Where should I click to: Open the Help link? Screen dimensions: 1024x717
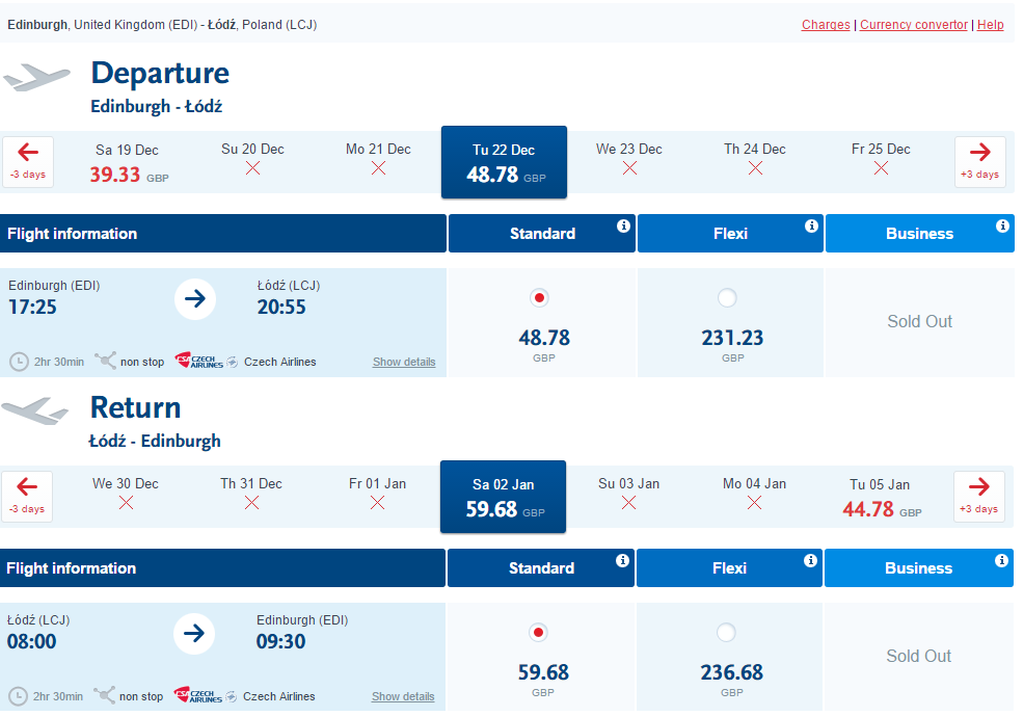pyautogui.click(x=990, y=25)
